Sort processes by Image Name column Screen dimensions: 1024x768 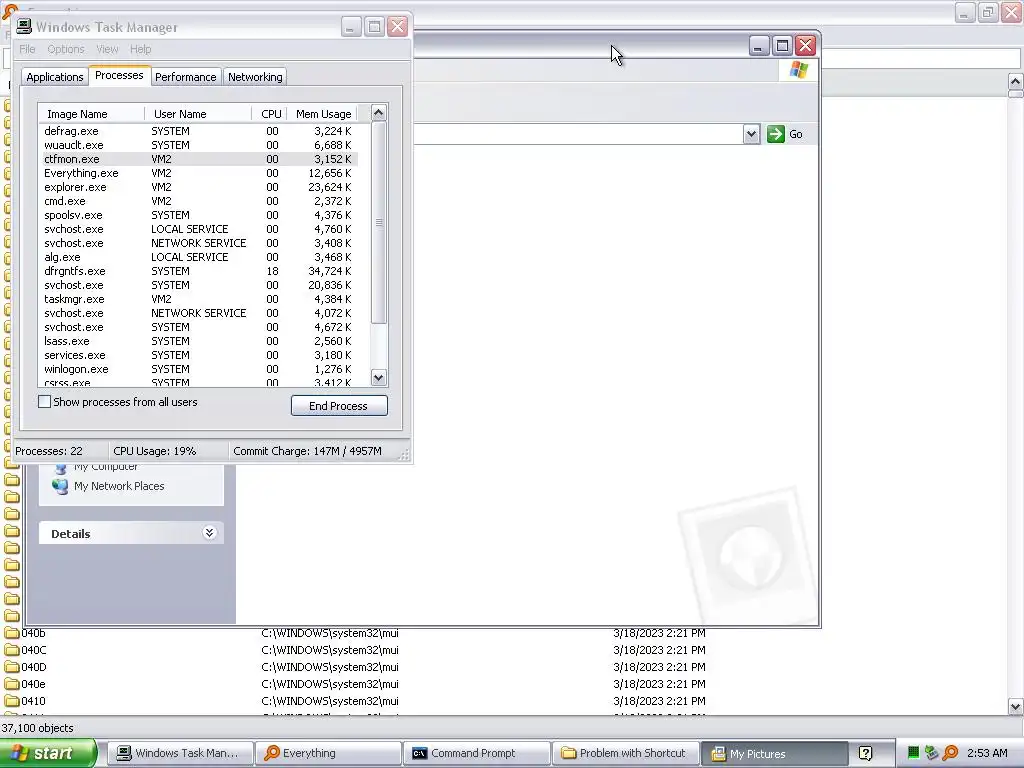[x=91, y=114]
